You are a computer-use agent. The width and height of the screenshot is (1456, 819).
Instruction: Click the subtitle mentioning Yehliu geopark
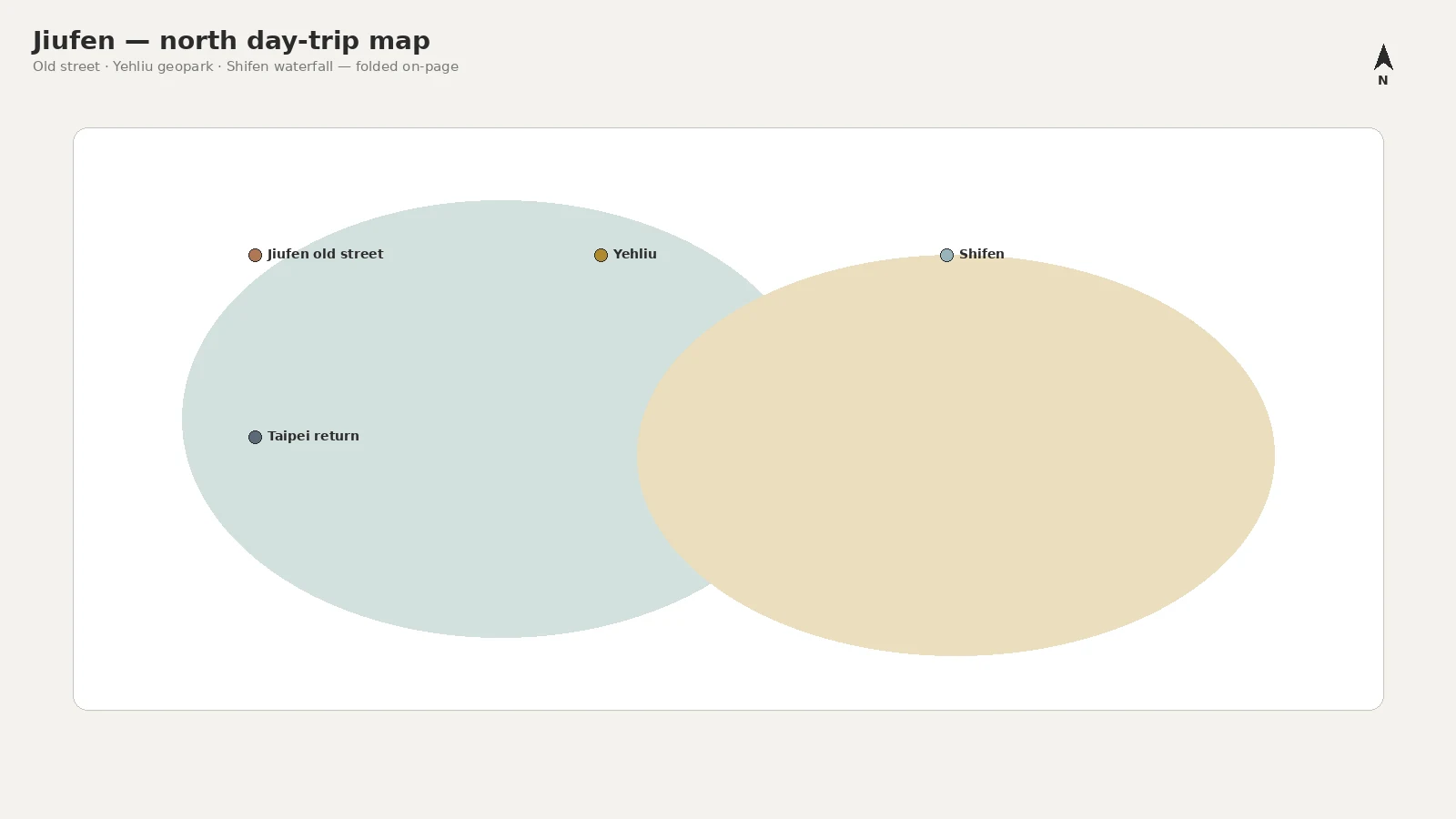click(x=246, y=66)
